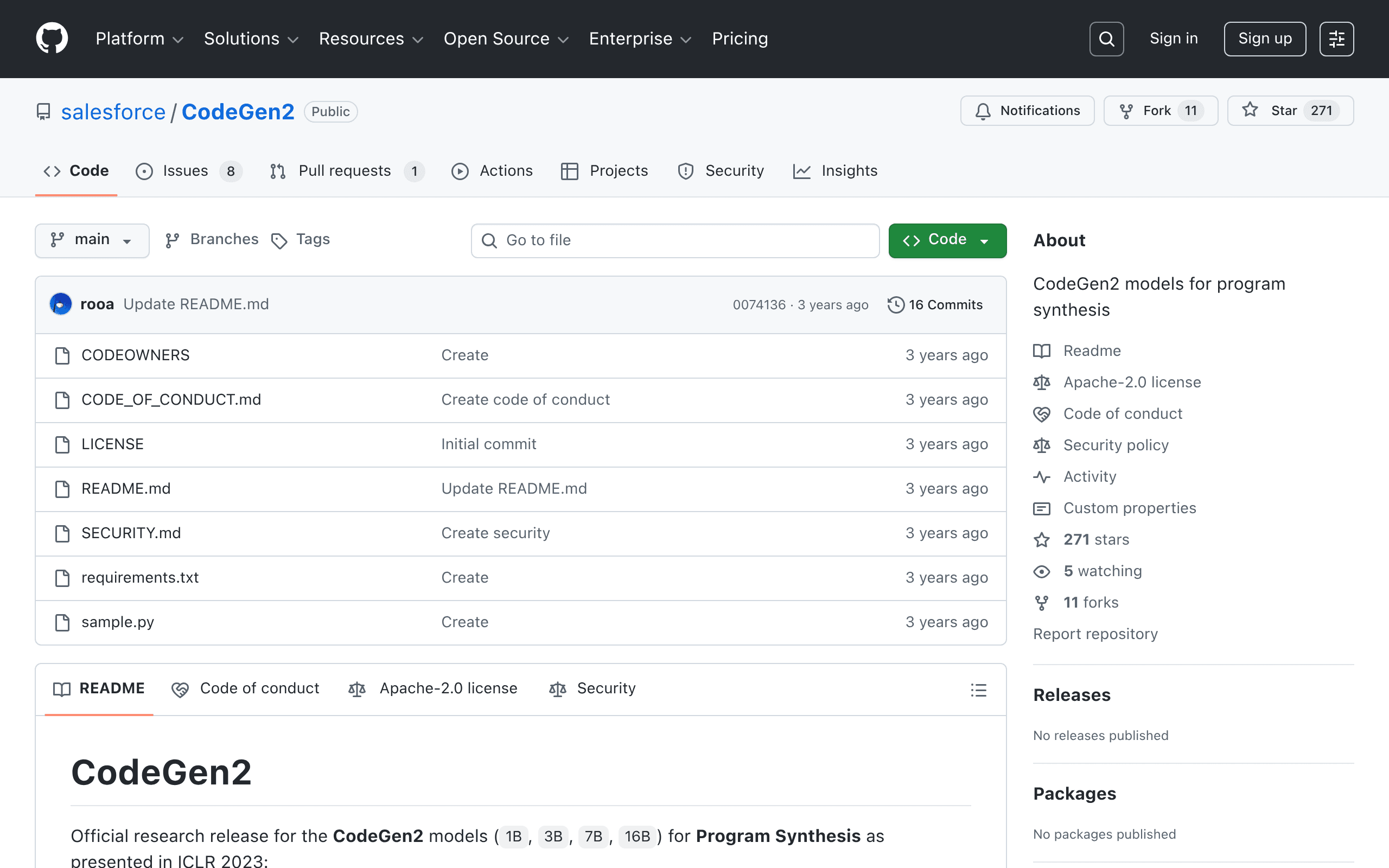Click the commit history clock icon
The height and width of the screenshot is (868, 1389).
tap(895, 305)
